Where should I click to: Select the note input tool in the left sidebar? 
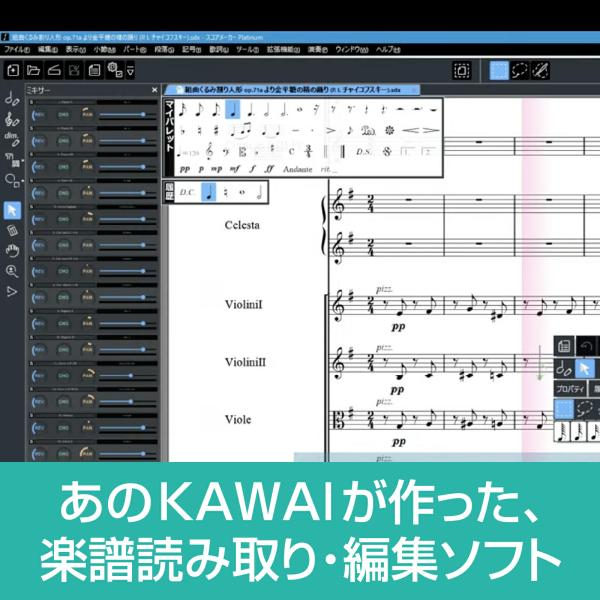pyautogui.click(x=12, y=99)
